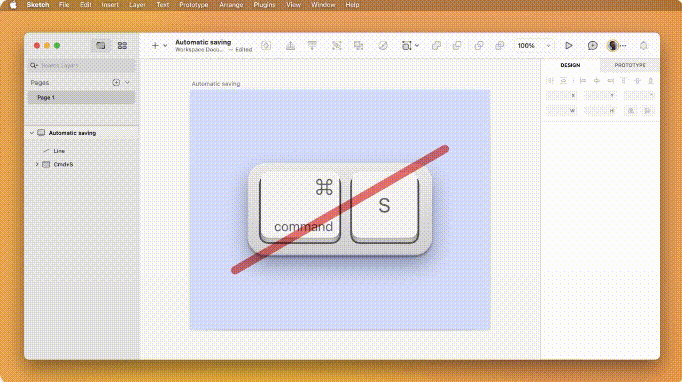Collapse the Automatic saving artboard

(32, 133)
